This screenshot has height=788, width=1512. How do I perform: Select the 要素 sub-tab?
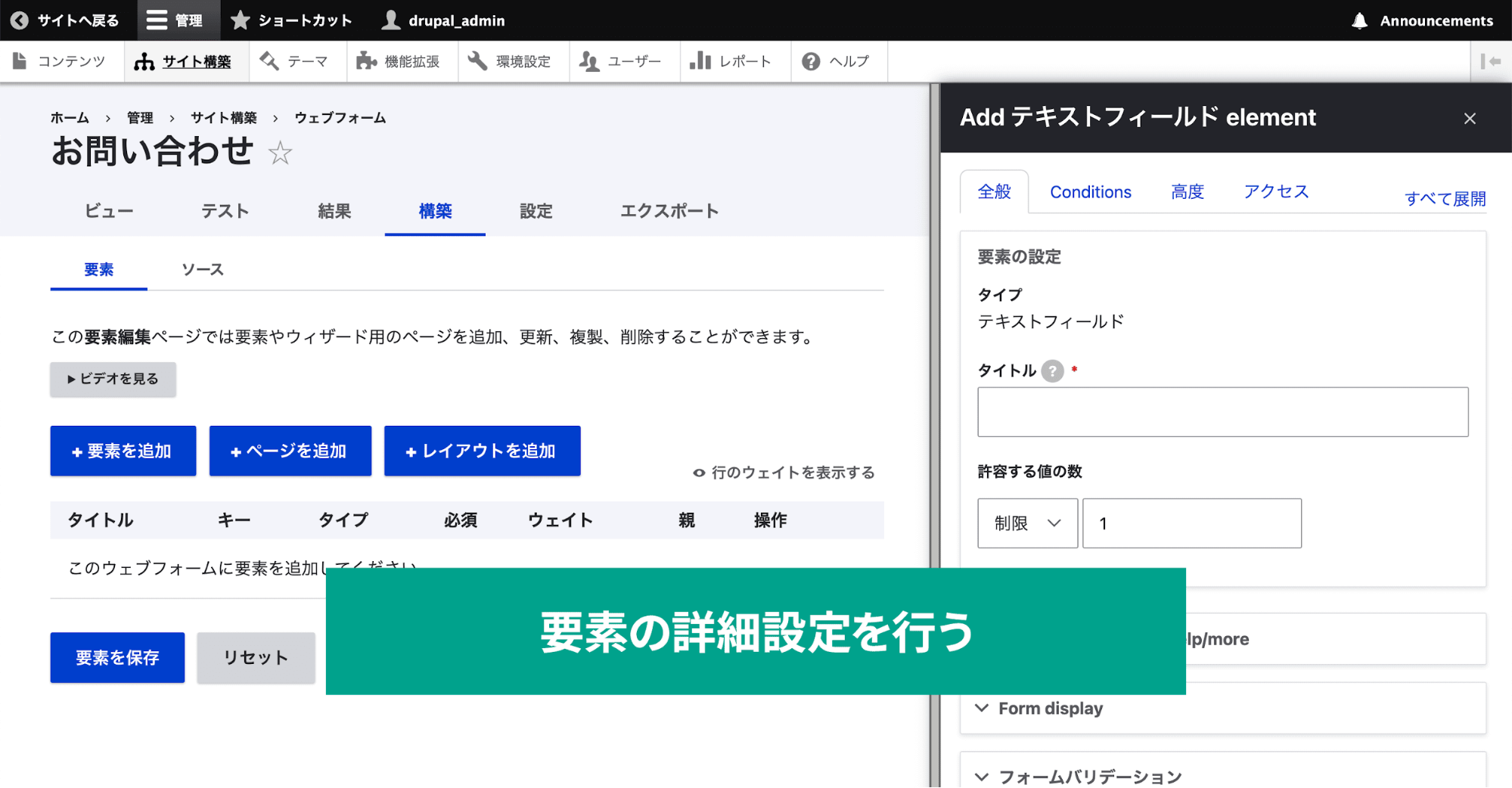[x=99, y=270]
